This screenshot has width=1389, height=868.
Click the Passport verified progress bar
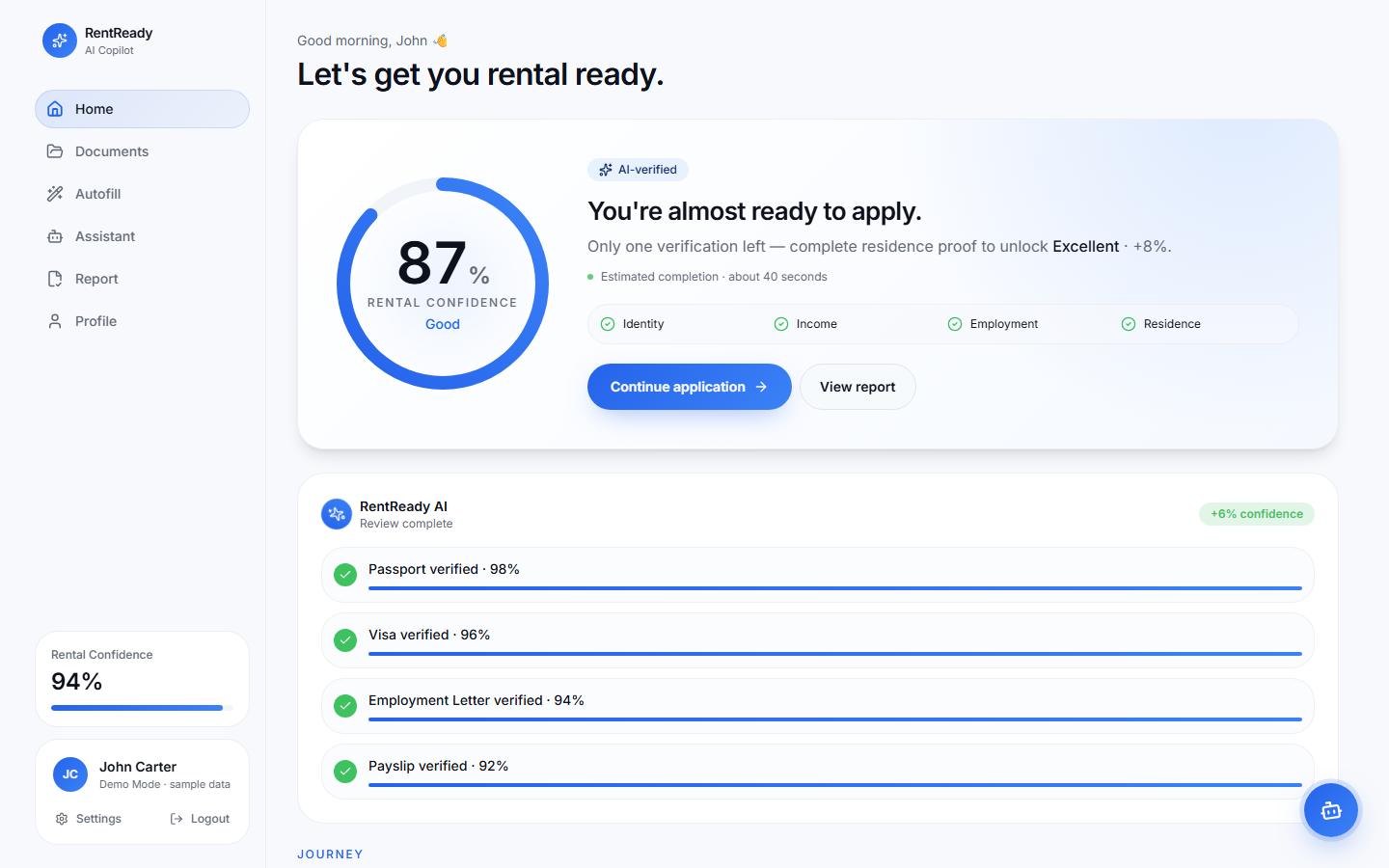(835, 588)
